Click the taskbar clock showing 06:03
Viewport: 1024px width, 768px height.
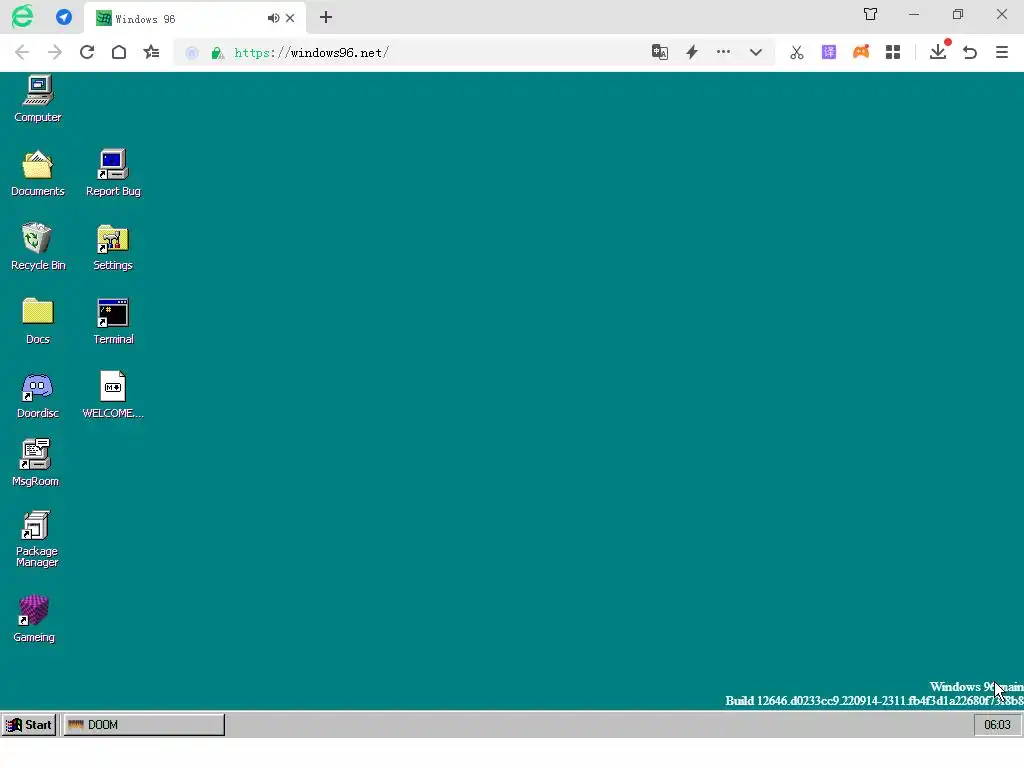tap(997, 725)
